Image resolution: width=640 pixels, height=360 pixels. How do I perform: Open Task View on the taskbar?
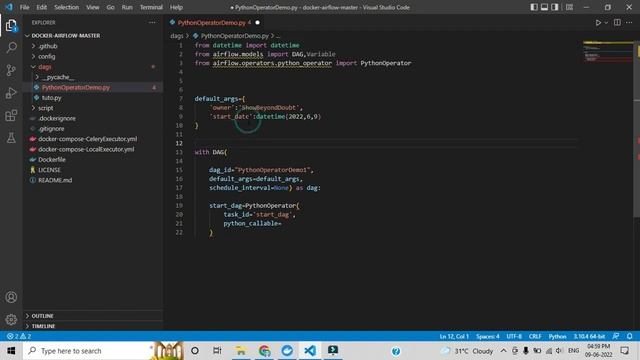coord(217,351)
